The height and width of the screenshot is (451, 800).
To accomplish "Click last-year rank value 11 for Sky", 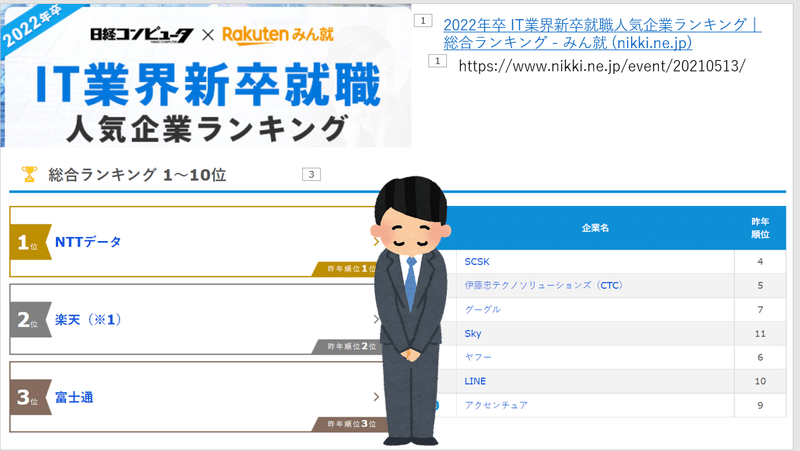I will pos(760,334).
